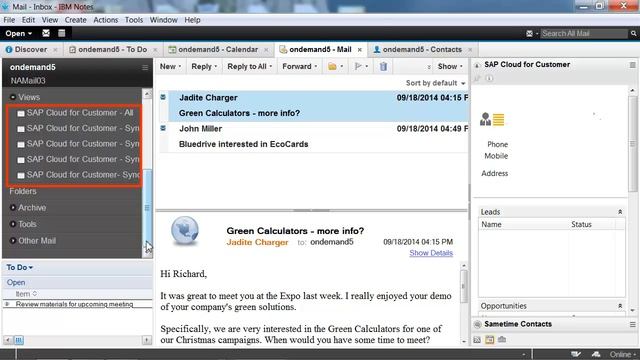Click the ondemand5 navigator menu icon
This screenshot has height=360, width=640.
pyautogui.click(x=145, y=67)
